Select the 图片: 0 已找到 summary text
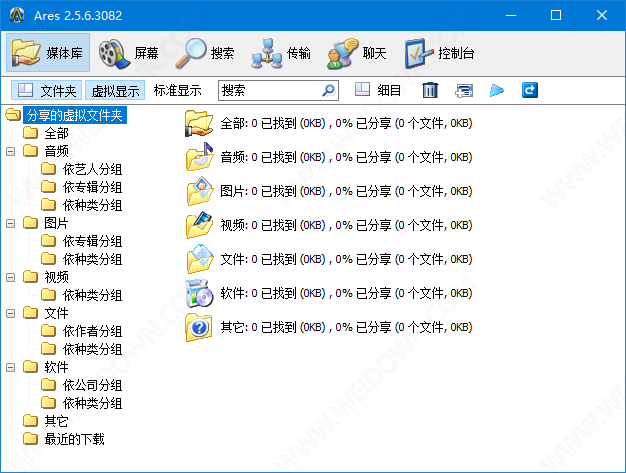The image size is (626, 473). tap(346, 191)
